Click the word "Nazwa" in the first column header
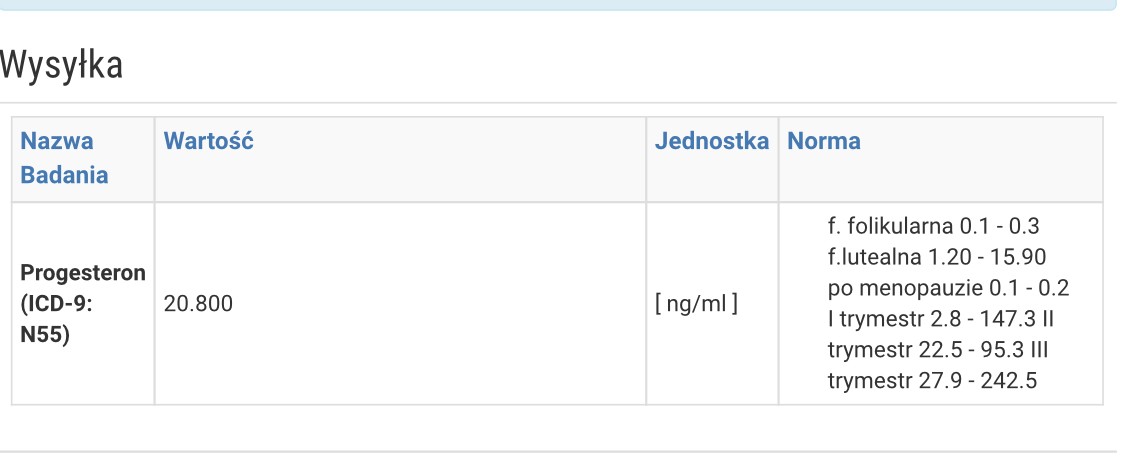This screenshot has height=460, width=1125. tap(58, 141)
